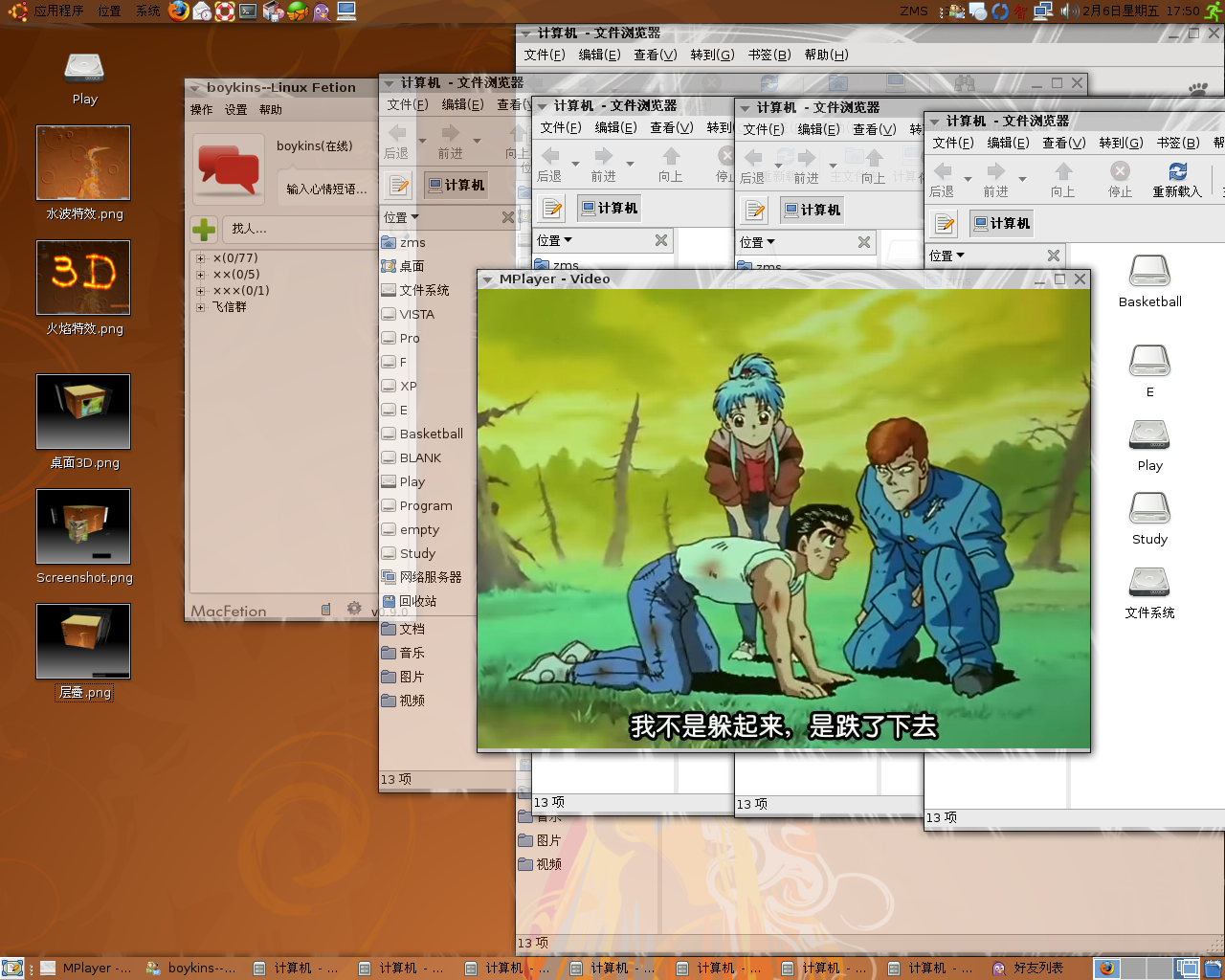Close the sidebar pane in the frontmost file browser
Image resolution: width=1225 pixels, height=980 pixels.
click(1053, 256)
